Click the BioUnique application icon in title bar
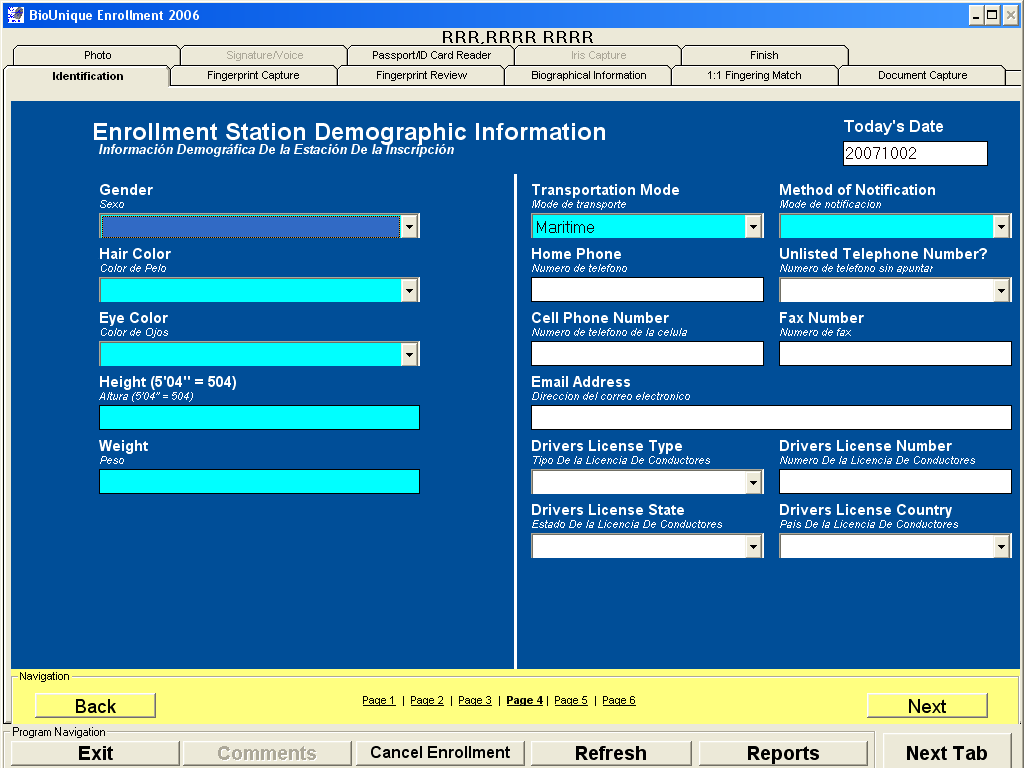 point(15,14)
